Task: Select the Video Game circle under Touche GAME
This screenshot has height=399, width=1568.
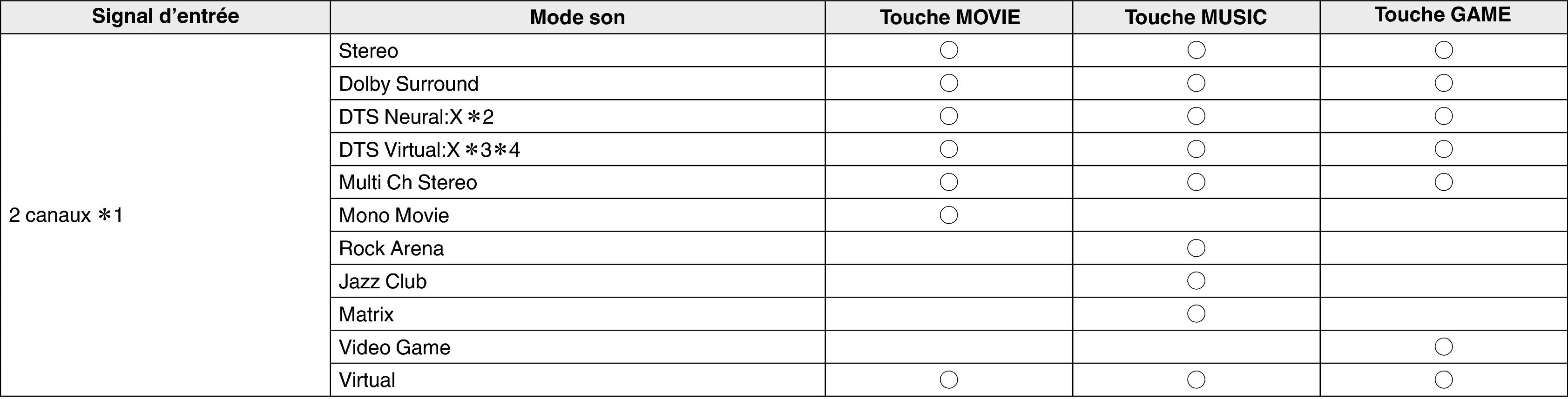Action: click(1443, 347)
